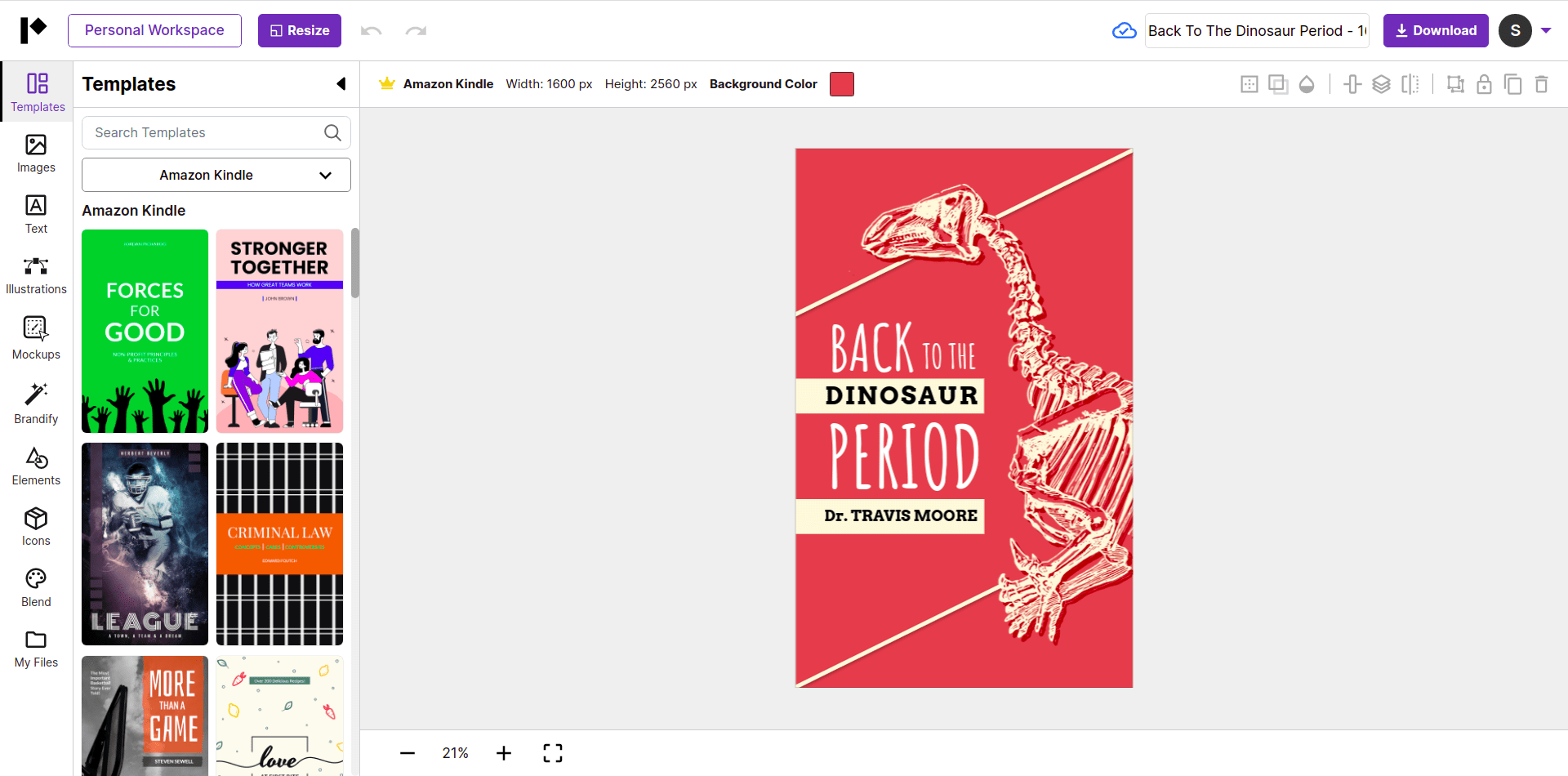Click the Personal Workspace button
Screen dimensions: 1568x776
(x=154, y=30)
